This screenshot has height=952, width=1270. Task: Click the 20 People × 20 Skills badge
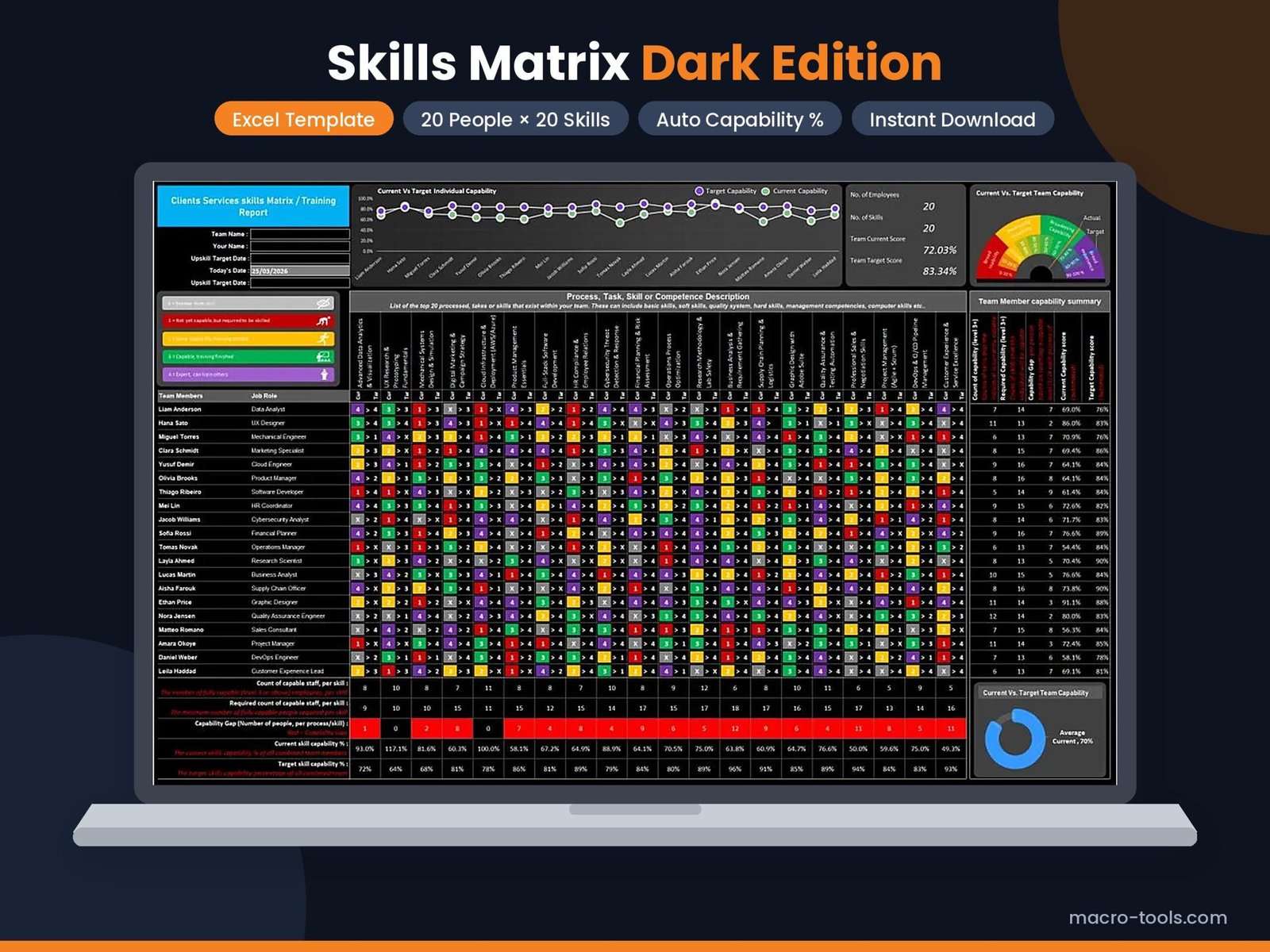[515, 119]
